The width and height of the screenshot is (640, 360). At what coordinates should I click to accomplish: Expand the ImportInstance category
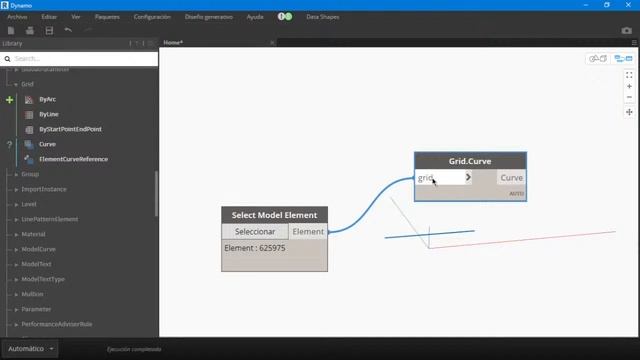[x=16, y=189]
